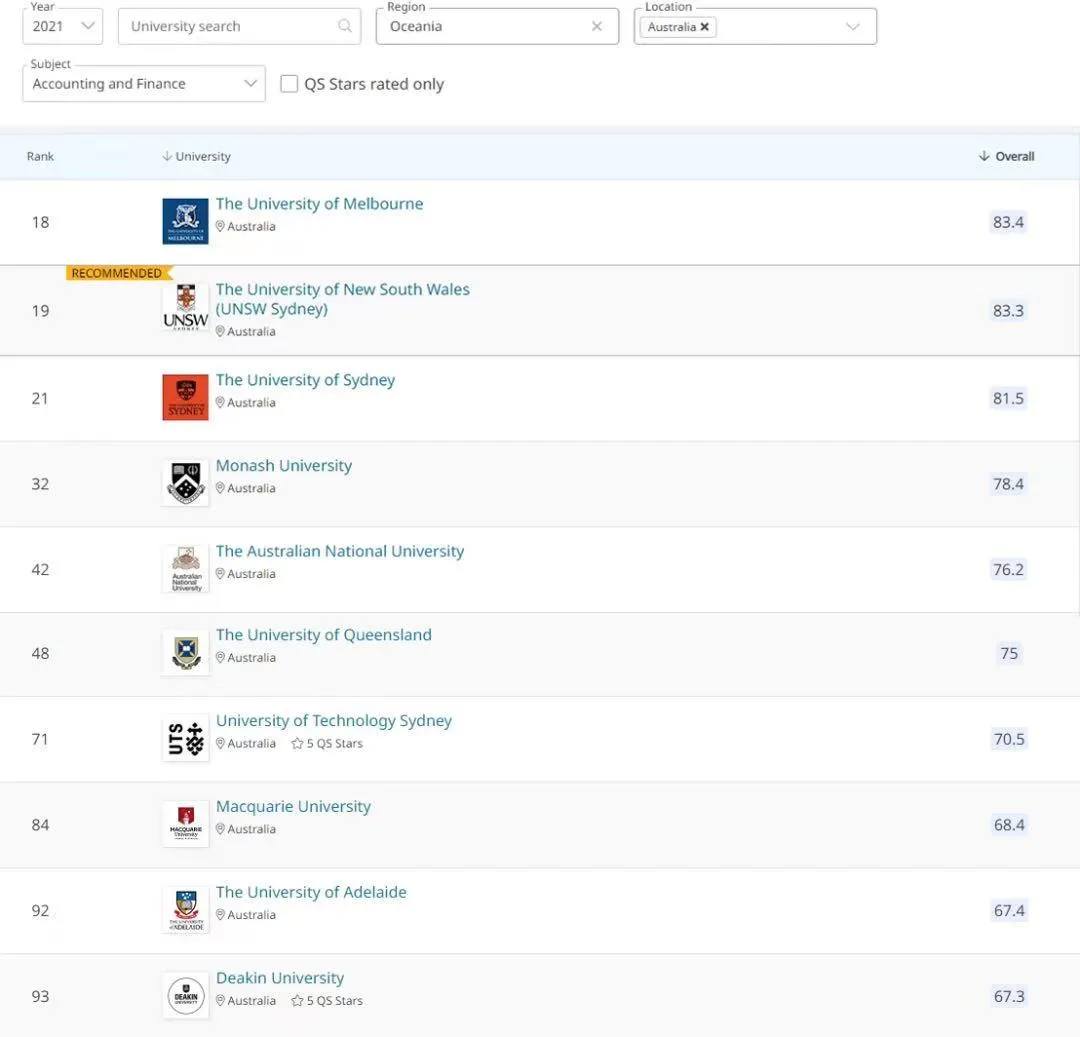The width and height of the screenshot is (1080, 1037).
Task: Open The Australian National University link
Action: tap(340, 551)
